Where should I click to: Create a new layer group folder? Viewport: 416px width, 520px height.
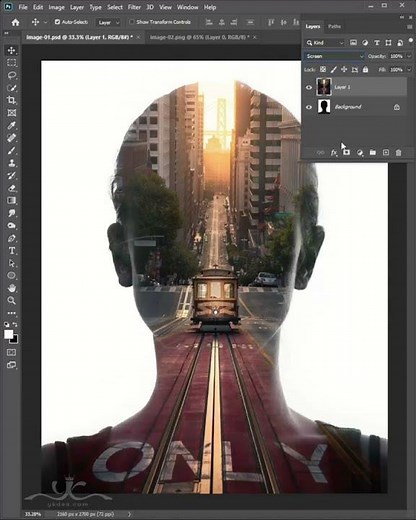[x=373, y=153]
